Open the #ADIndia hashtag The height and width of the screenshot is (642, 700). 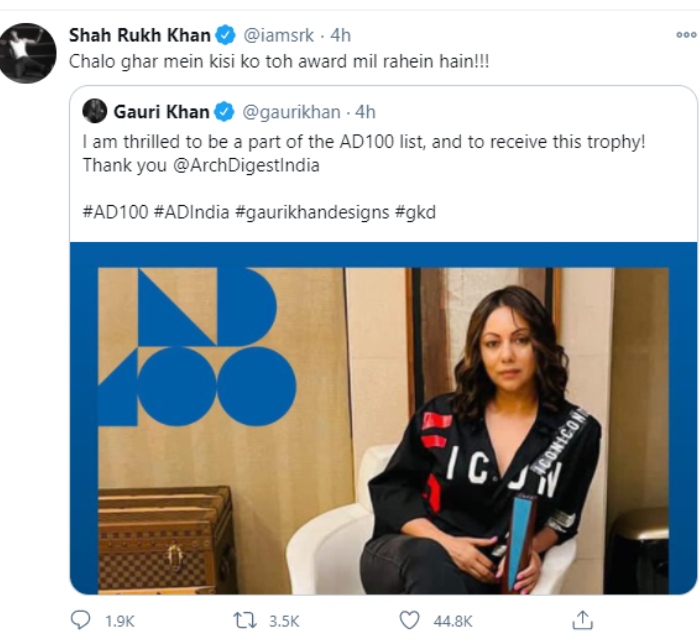[189, 213]
